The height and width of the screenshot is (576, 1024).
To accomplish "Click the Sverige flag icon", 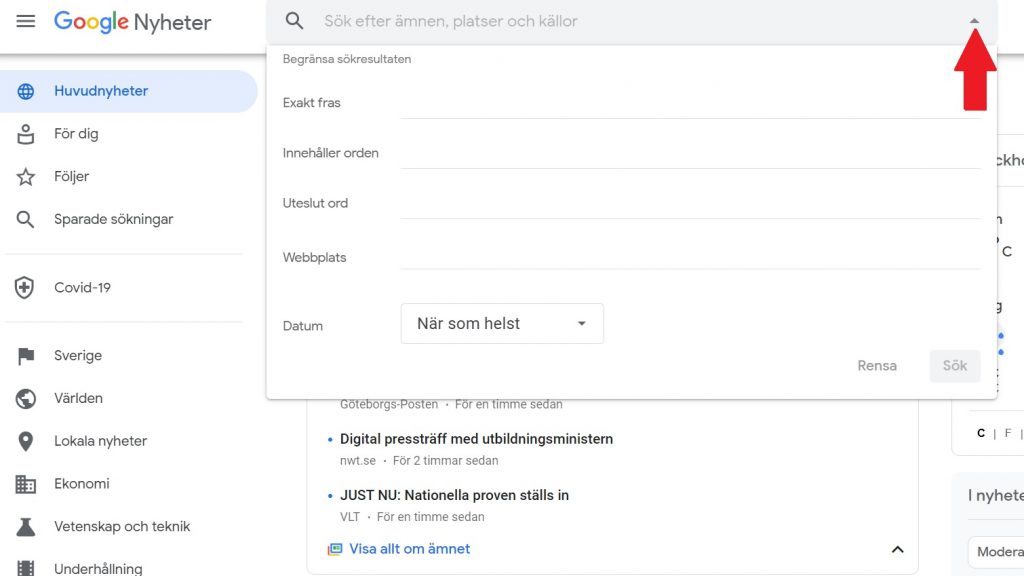I will click(x=26, y=356).
